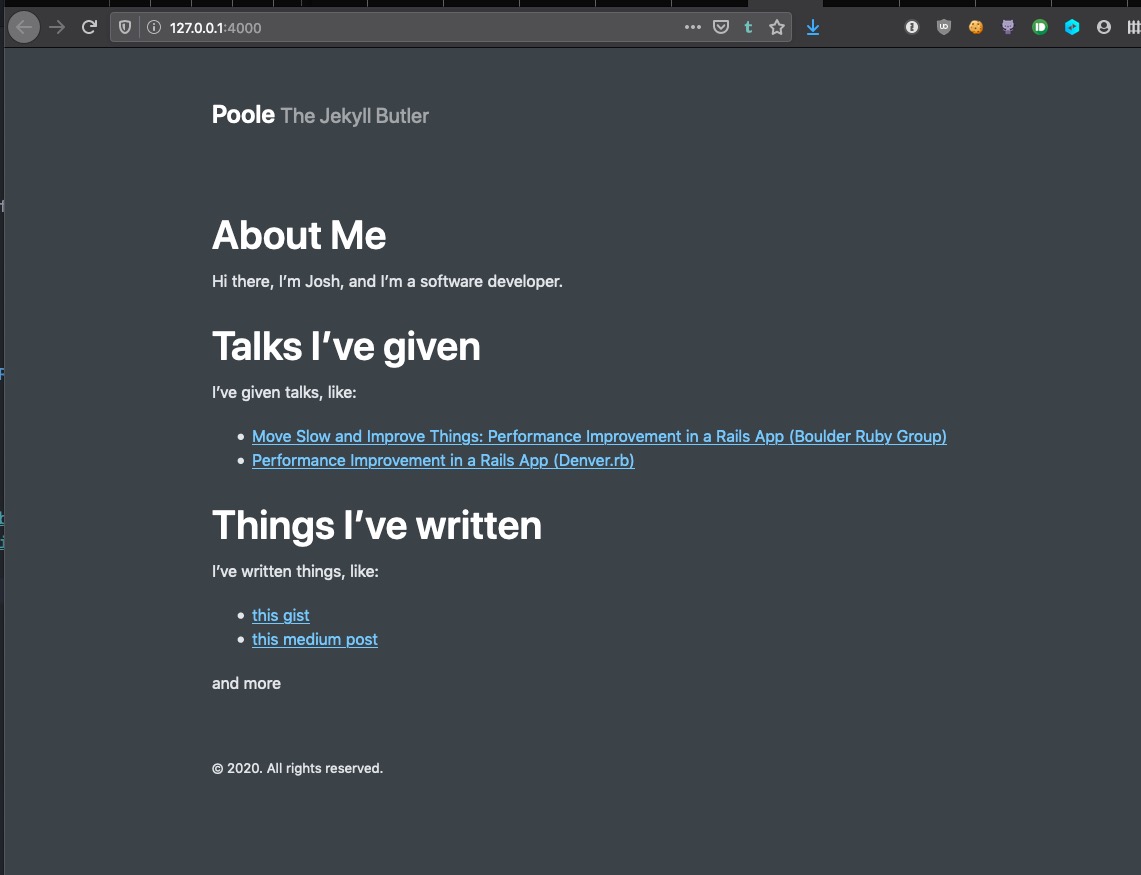The image size is (1141, 875).
Task: Save the page to Pocket
Action: click(721, 28)
